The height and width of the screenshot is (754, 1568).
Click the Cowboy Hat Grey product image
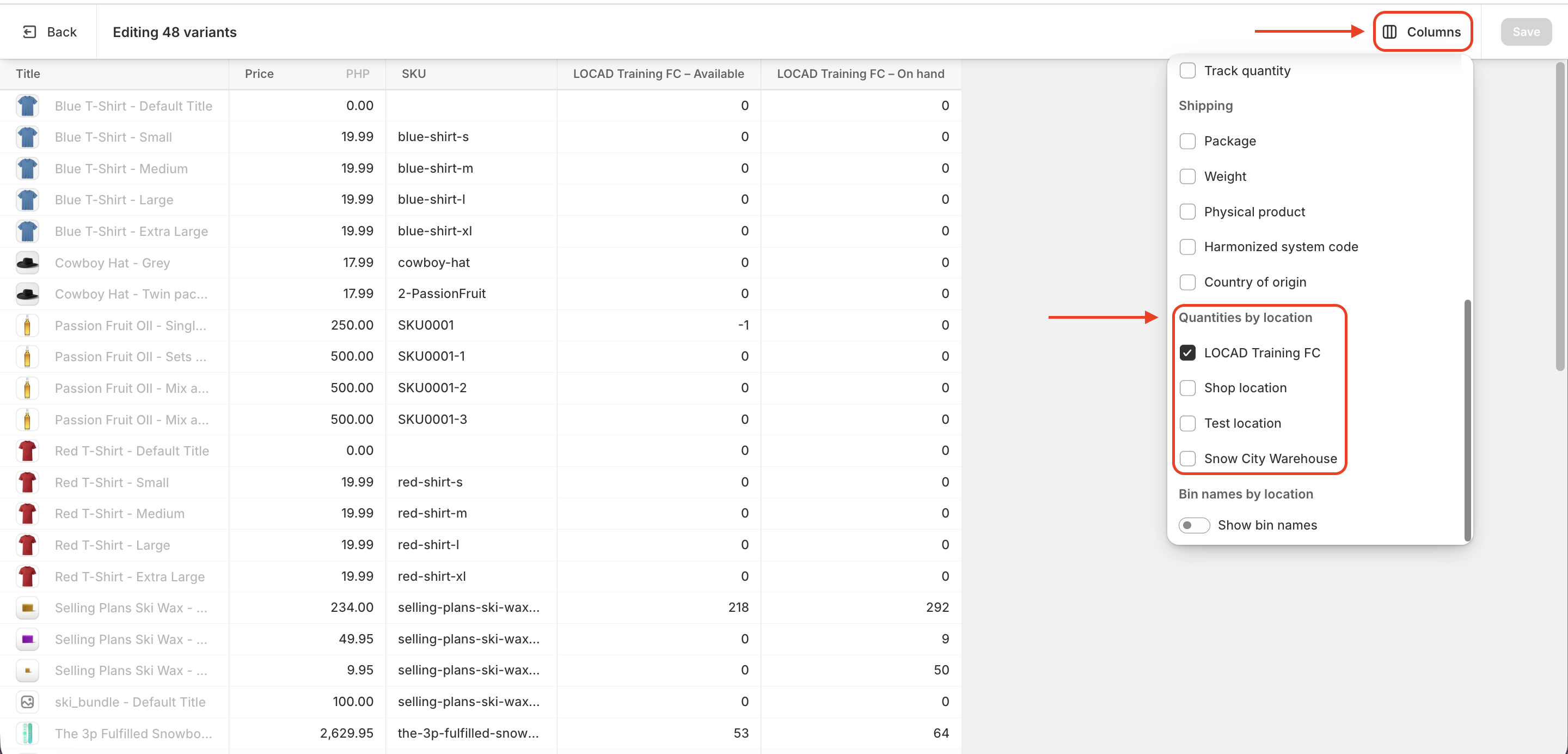tap(27, 263)
